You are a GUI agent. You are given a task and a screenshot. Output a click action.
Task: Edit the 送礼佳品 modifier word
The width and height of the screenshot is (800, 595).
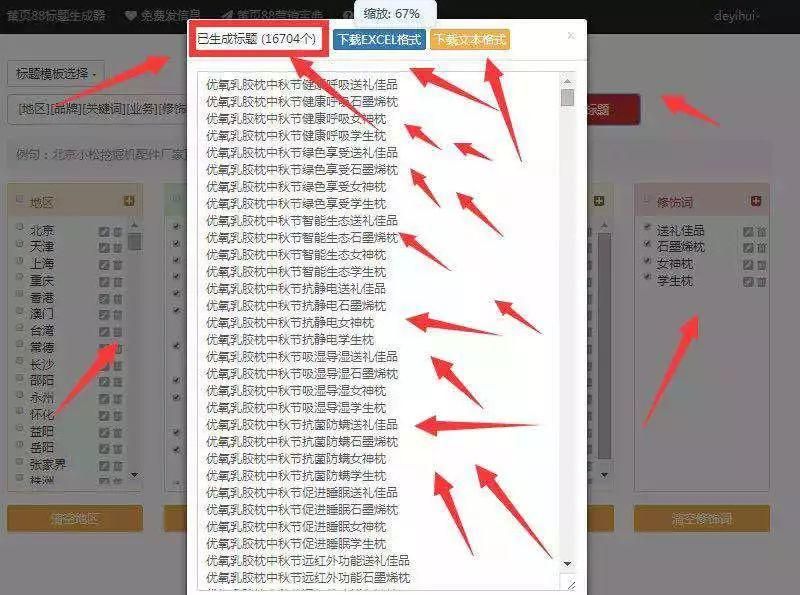748,232
